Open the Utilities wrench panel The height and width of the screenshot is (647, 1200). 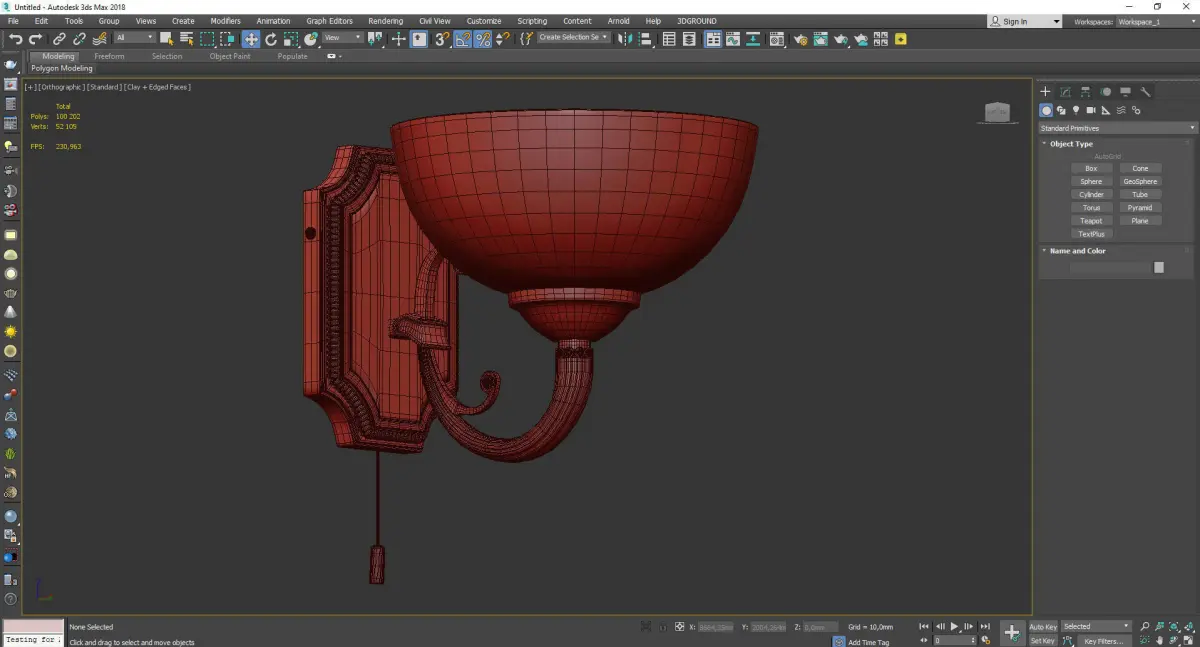pos(1146,92)
